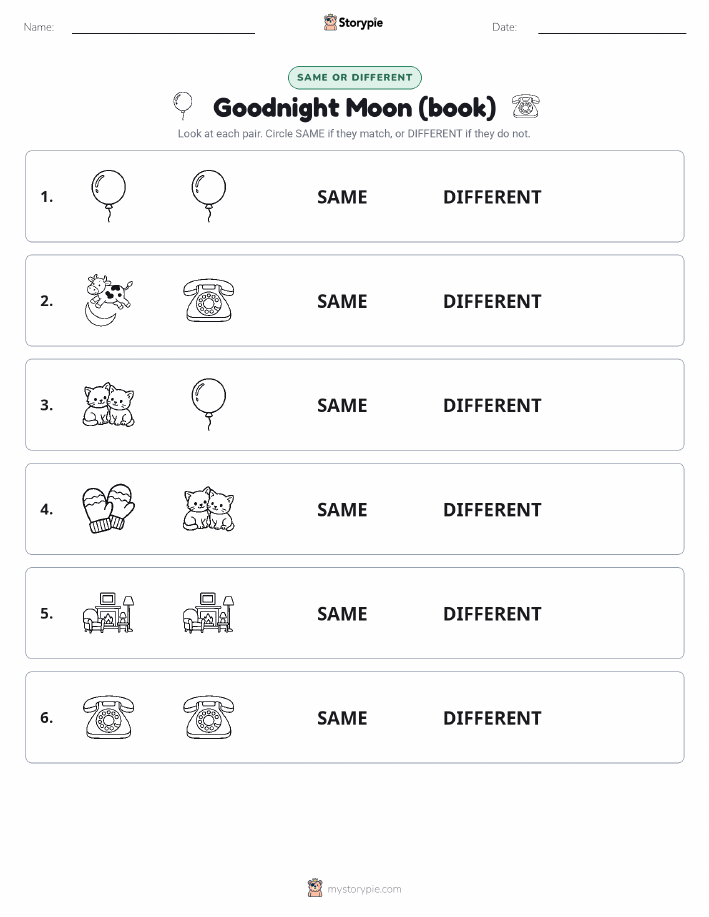The image size is (709, 917).
Task: Click the balloon picture in row 3
Action: coord(209,404)
